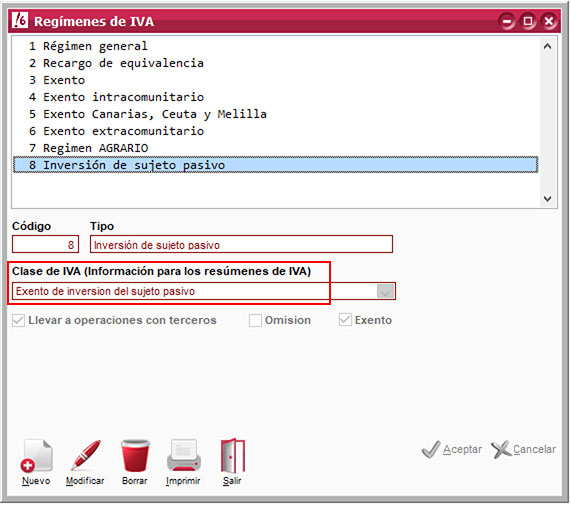
Task: Click the list scroll-down arrow
Action: pyautogui.click(x=547, y=198)
